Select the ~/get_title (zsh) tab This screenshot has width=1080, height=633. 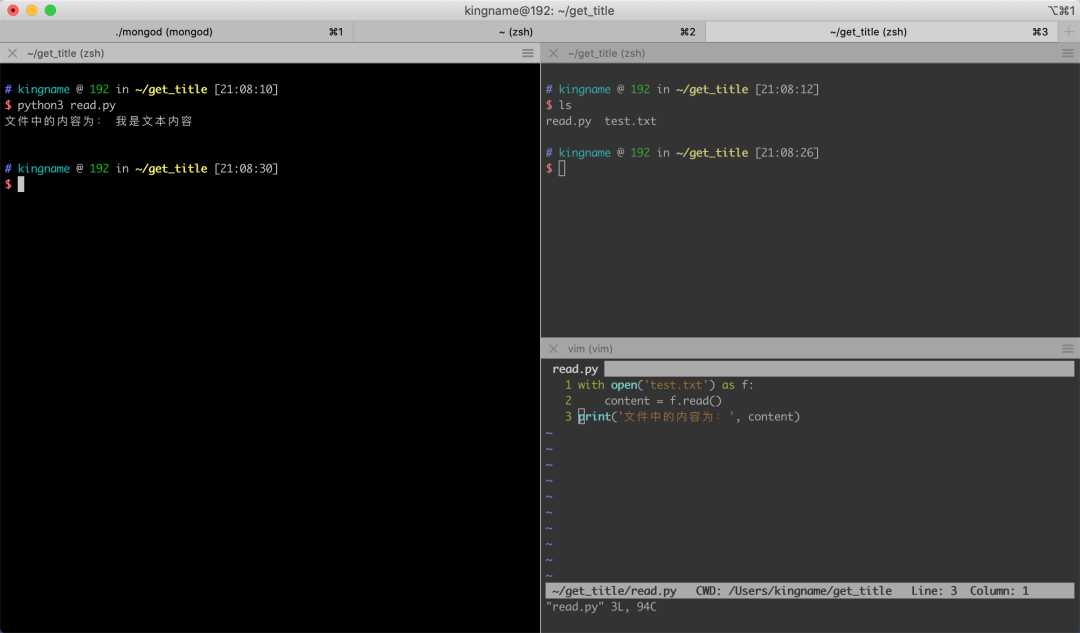tap(882, 32)
